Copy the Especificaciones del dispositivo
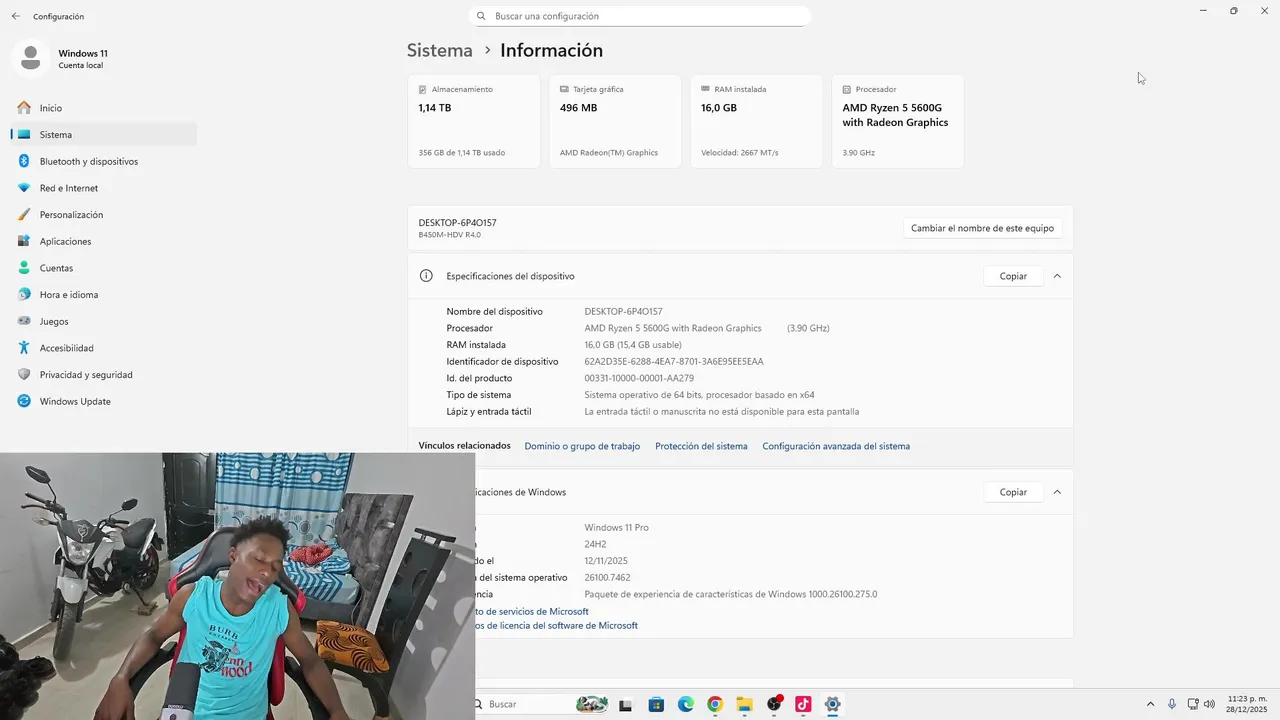The height and width of the screenshot is (720, 1280). pyautogui.click(x=1013, y=276)
